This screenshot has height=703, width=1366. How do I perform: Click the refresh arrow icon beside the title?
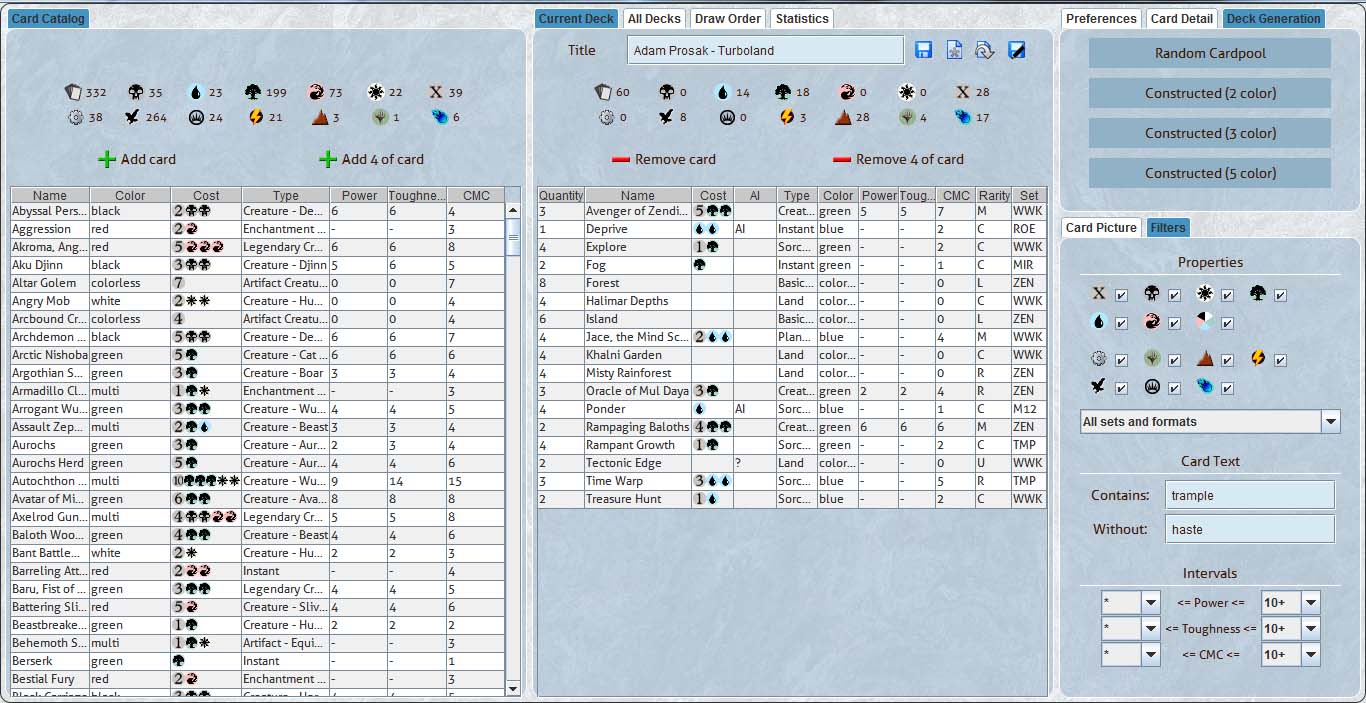[985, 50]
